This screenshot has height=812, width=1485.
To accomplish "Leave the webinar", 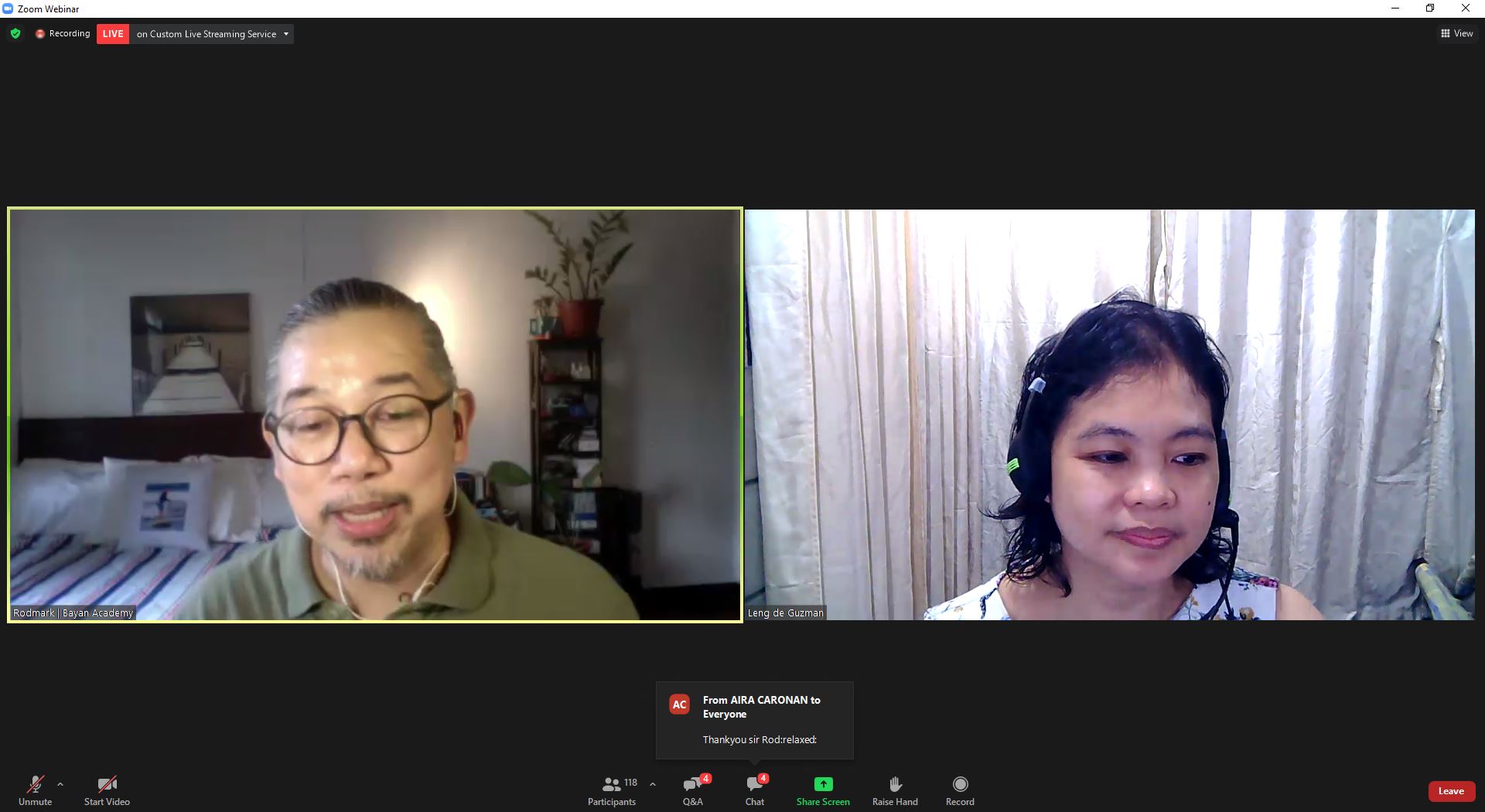I will (1451, 791).
